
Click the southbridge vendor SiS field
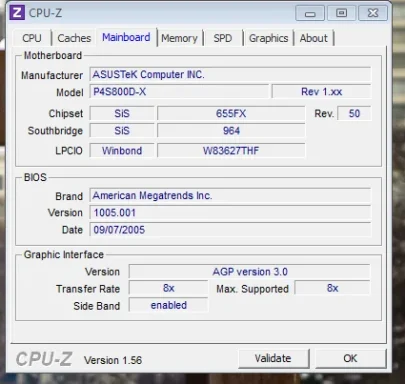pyautogui.click(x=122, y=131)
